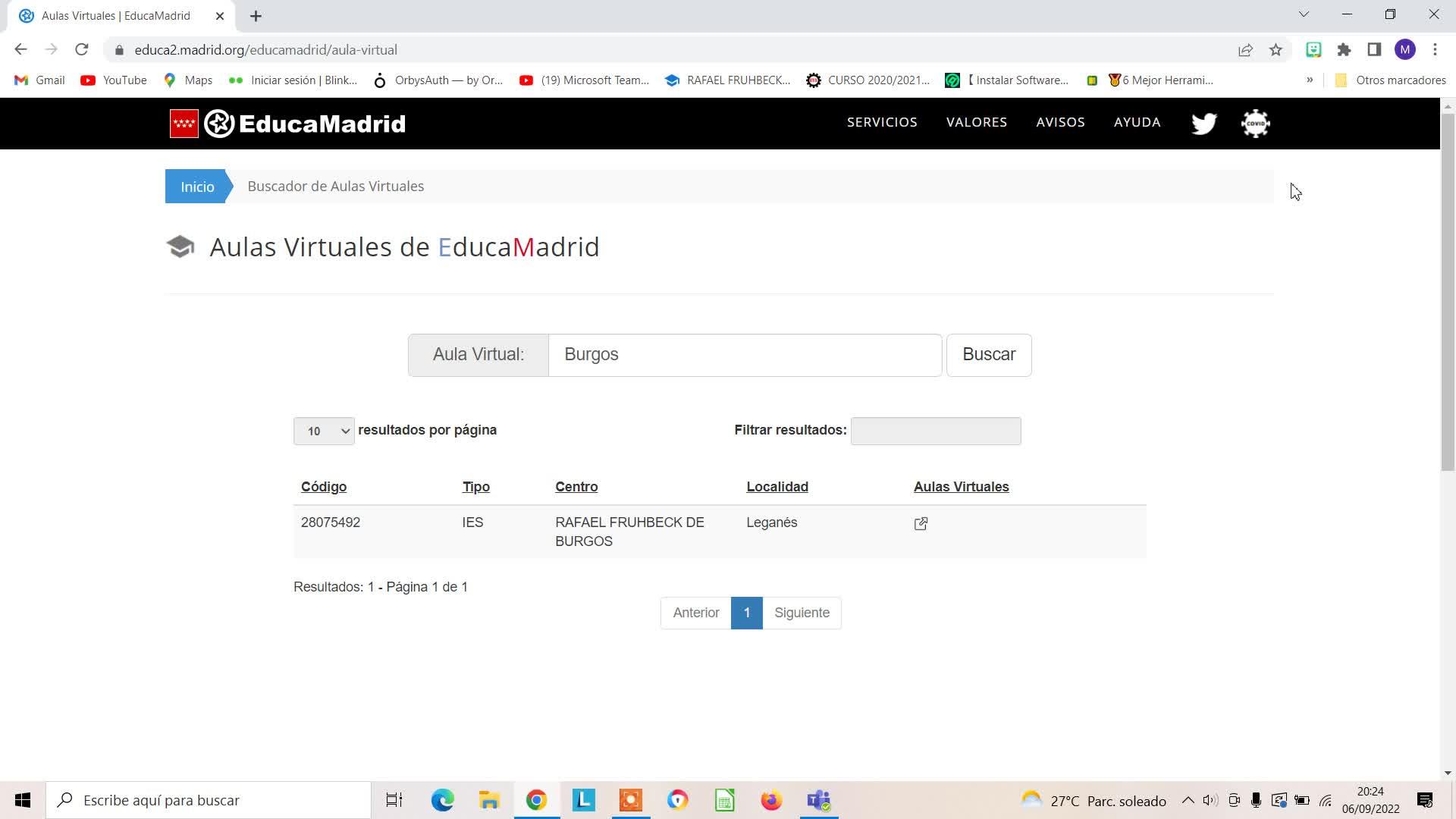Open the Chrome tab search dropdown arrow
1456x819 pixels.
click(x=1304, y=14)
